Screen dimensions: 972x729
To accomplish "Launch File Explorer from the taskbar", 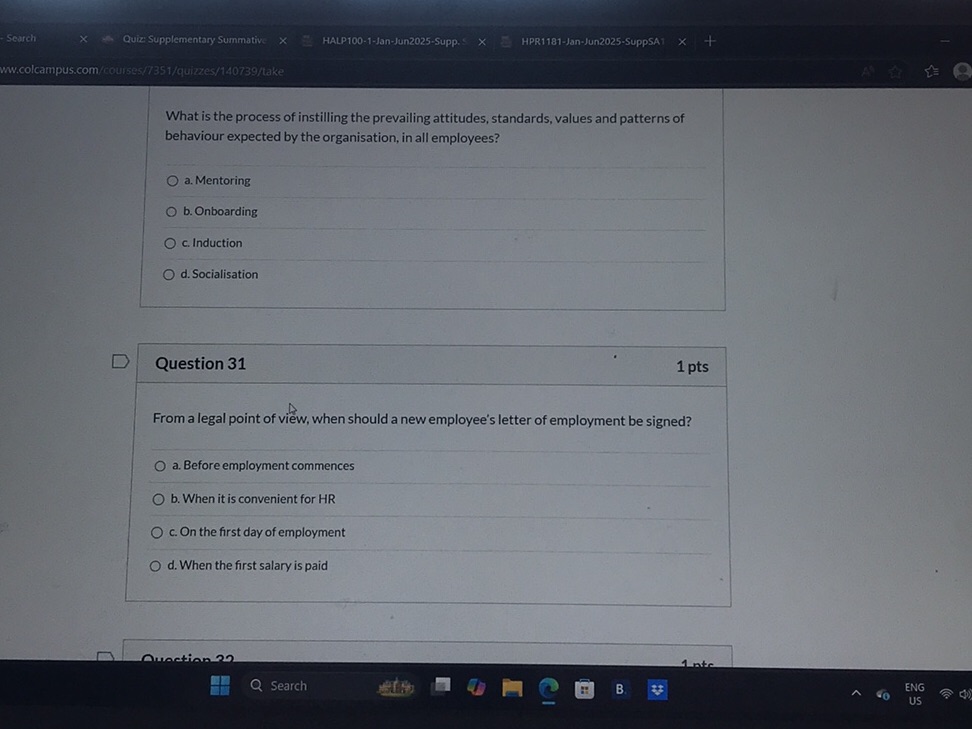I will [512, 688].
